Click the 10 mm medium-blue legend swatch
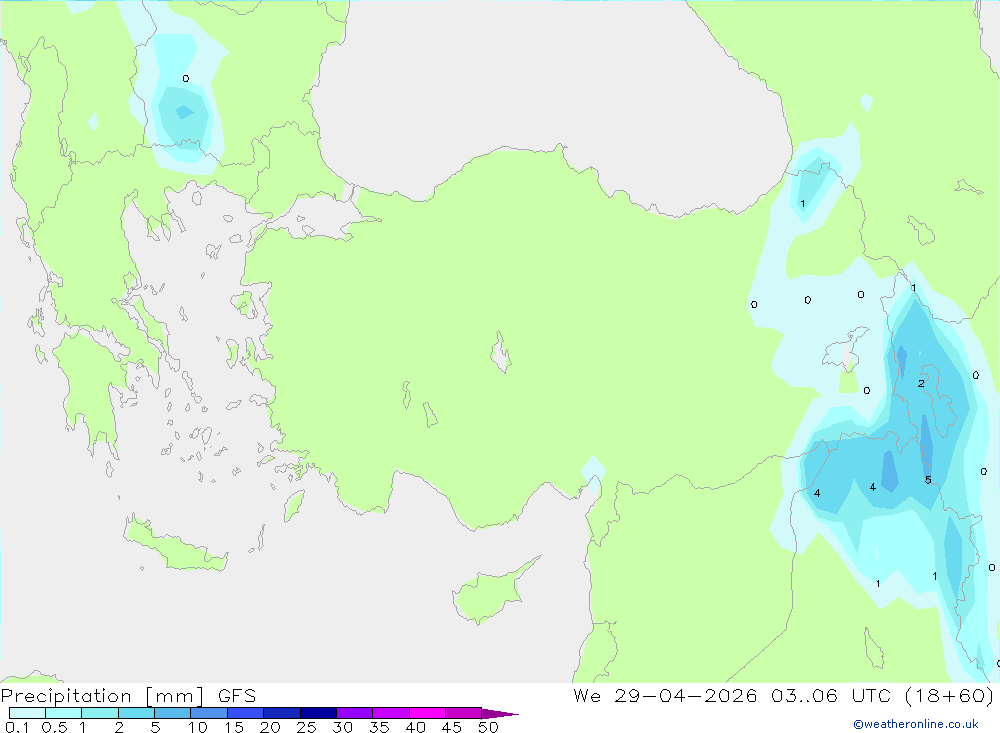1000x733 pixels. tap(209, 713)
